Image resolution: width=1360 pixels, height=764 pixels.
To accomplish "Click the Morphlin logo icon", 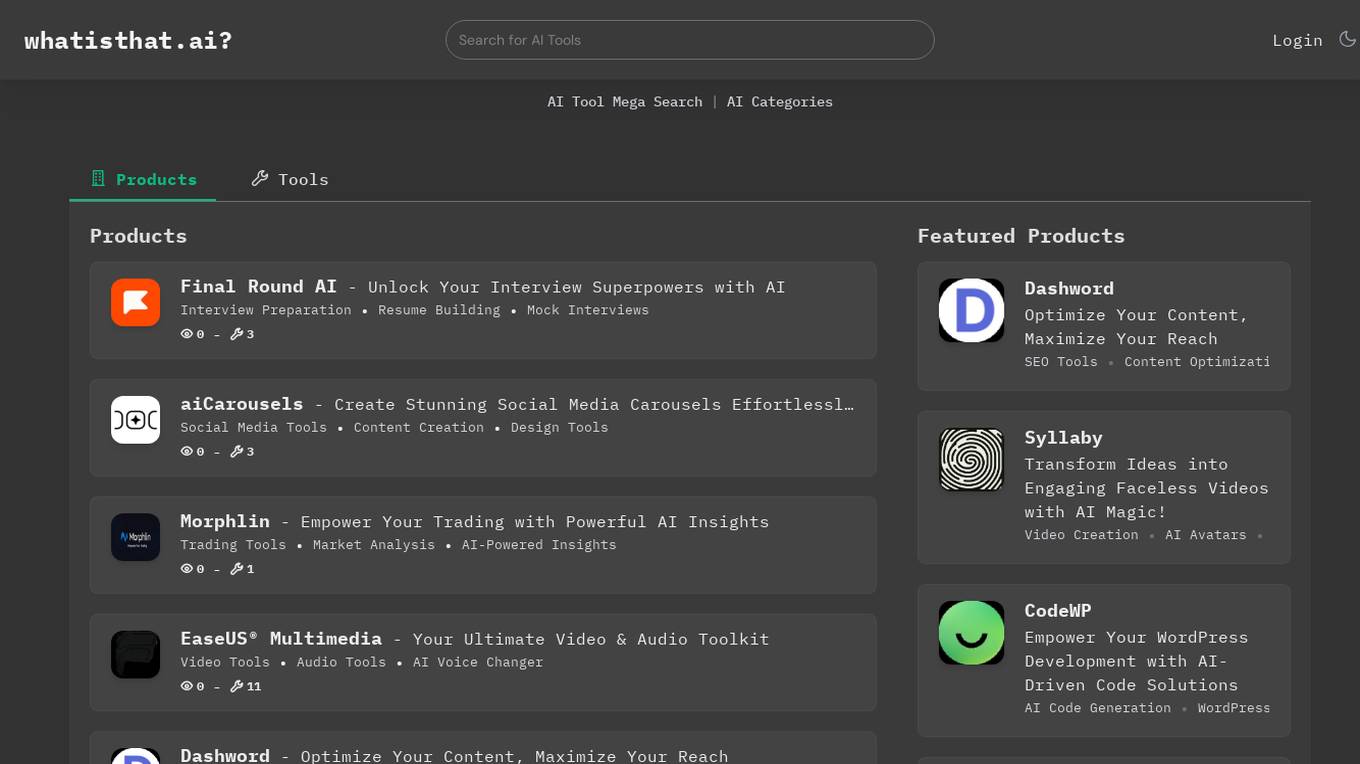I will coord(136,537).
